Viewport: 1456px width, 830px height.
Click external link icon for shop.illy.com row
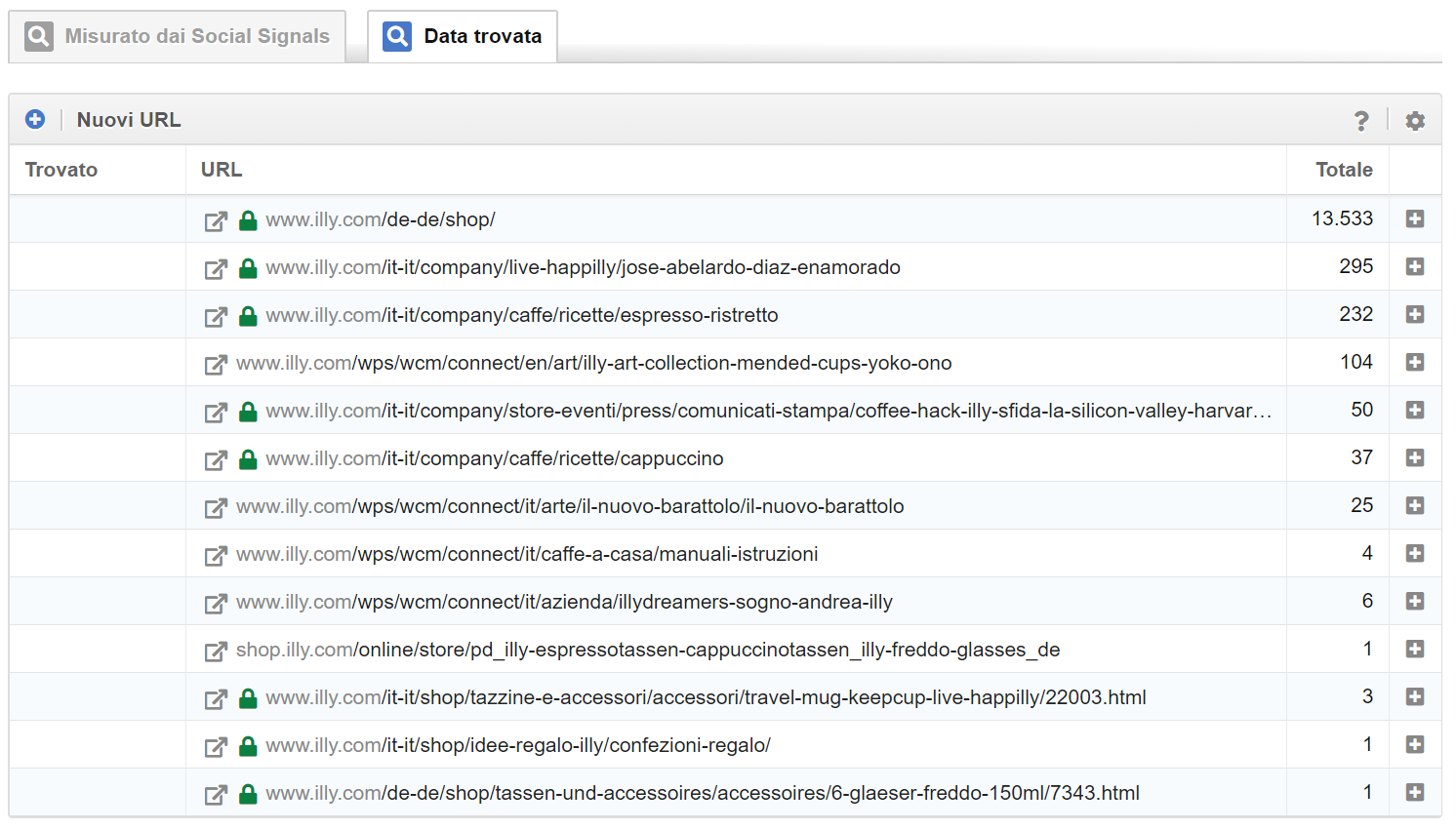[x=216, y=652]
